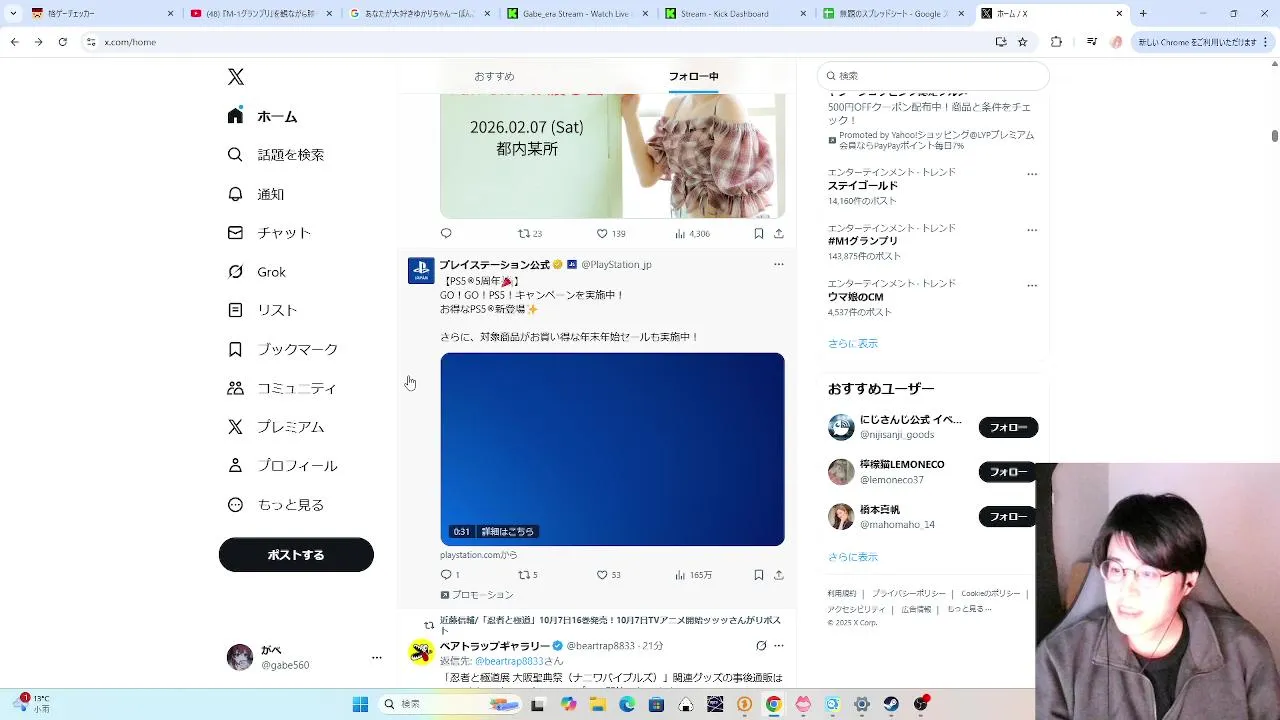This screenshot has width=1280, height=720.
Task: View analytics showing 4,306 views
Action: (692, 233)
